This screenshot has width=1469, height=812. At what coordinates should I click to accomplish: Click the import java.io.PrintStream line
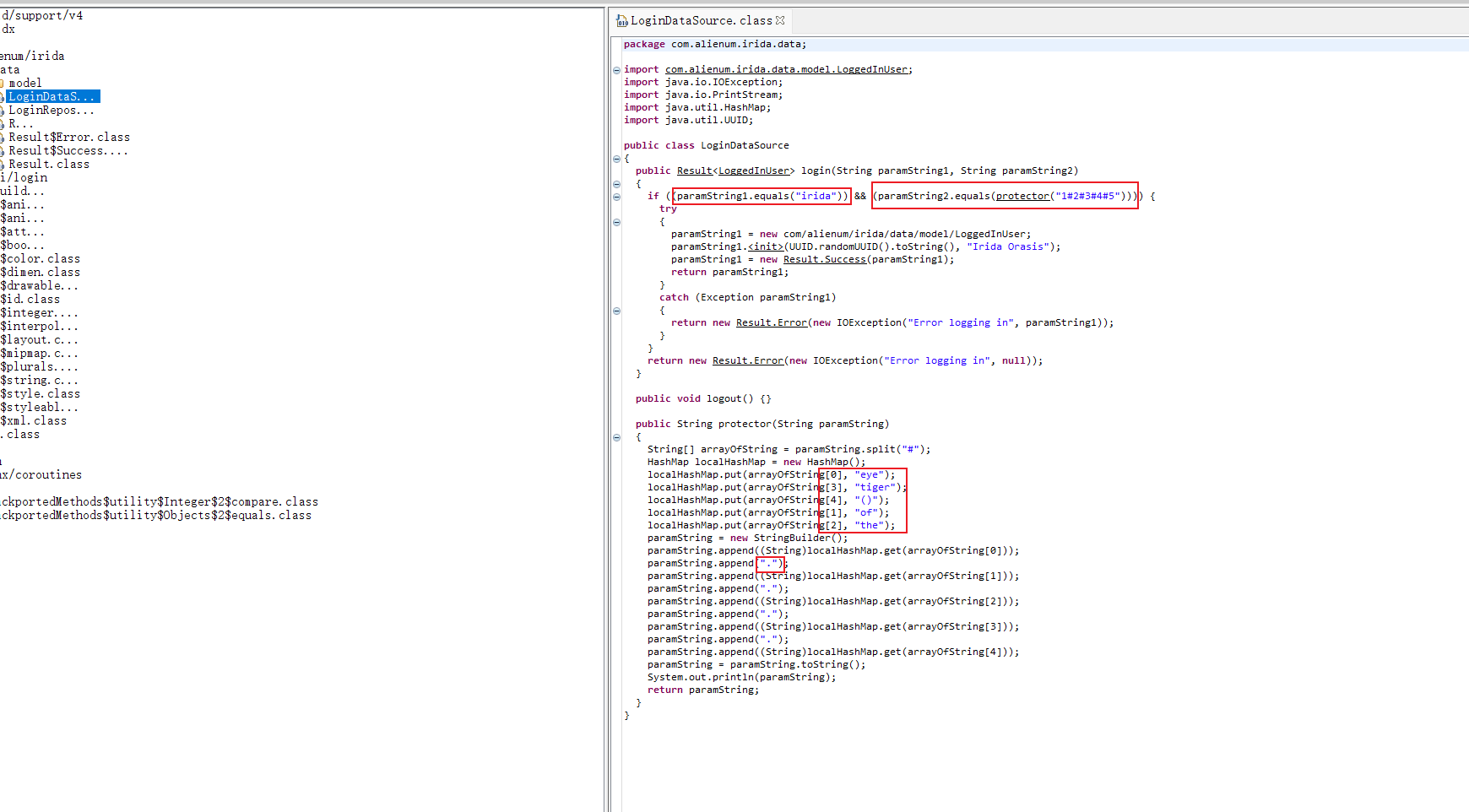(x=703, y=95)
